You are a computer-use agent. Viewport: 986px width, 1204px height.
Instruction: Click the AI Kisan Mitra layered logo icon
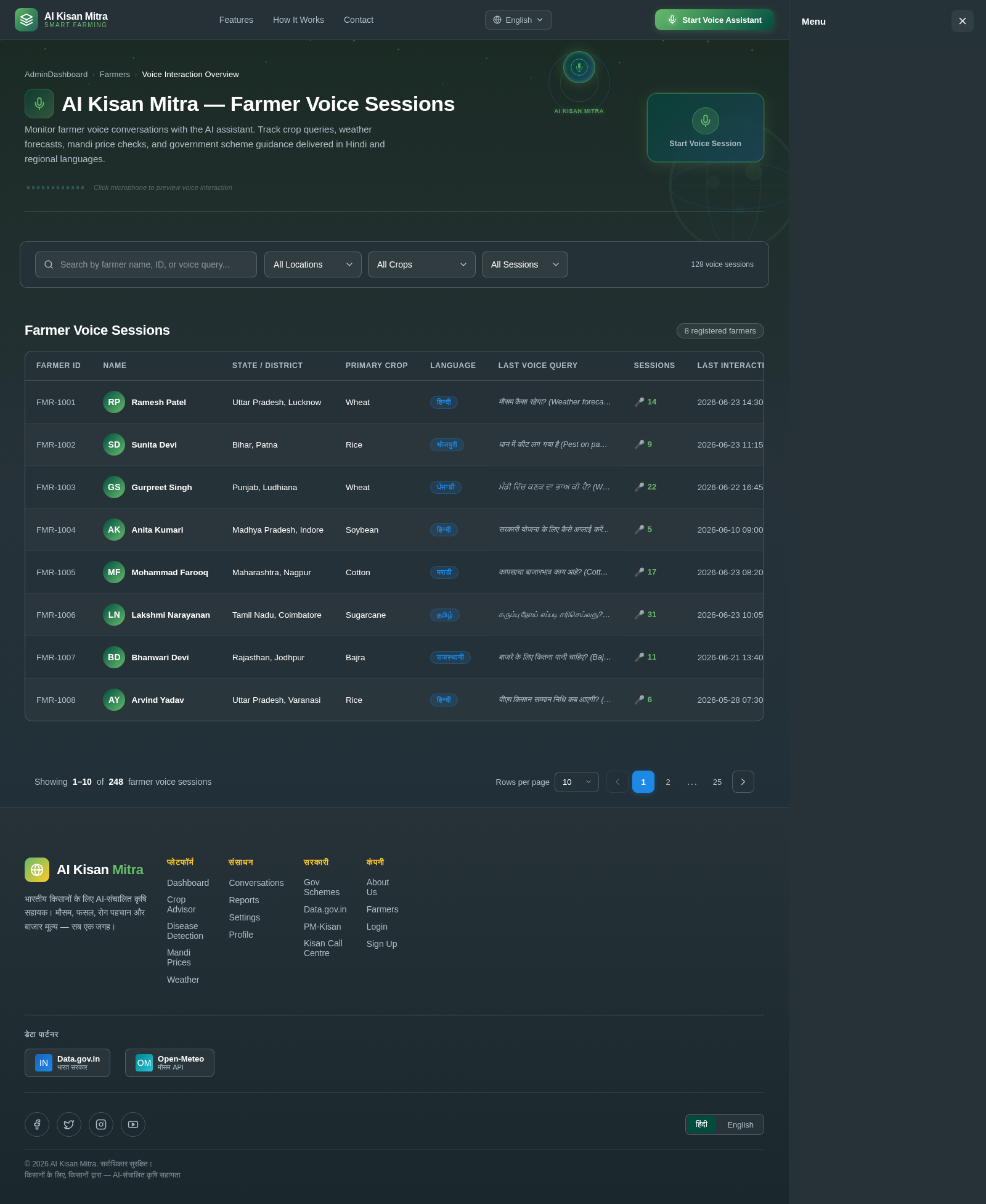(26, 20)
